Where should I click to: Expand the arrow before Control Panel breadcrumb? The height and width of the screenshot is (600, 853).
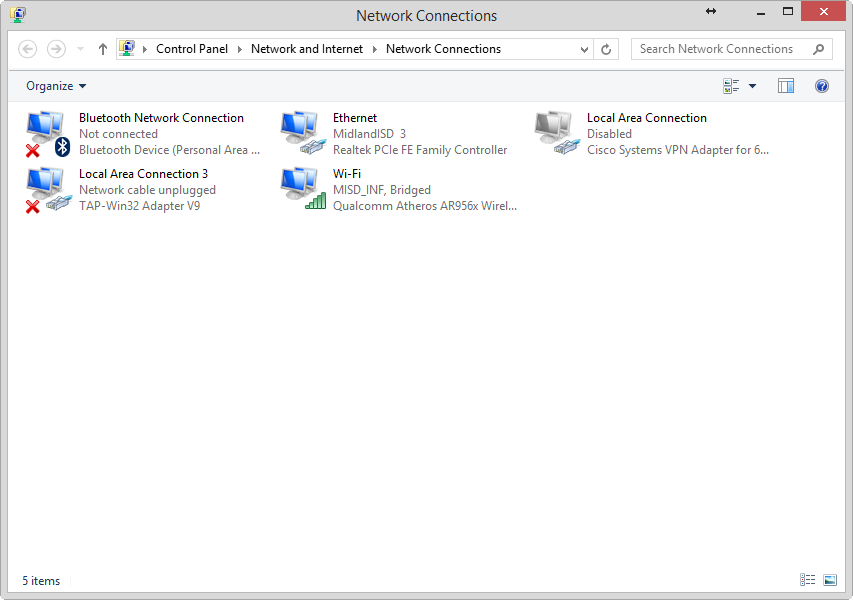145,50
